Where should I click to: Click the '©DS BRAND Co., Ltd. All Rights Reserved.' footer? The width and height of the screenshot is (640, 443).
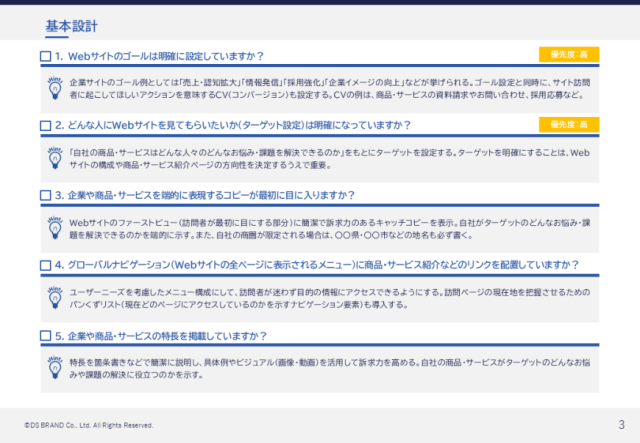point(89,425)
